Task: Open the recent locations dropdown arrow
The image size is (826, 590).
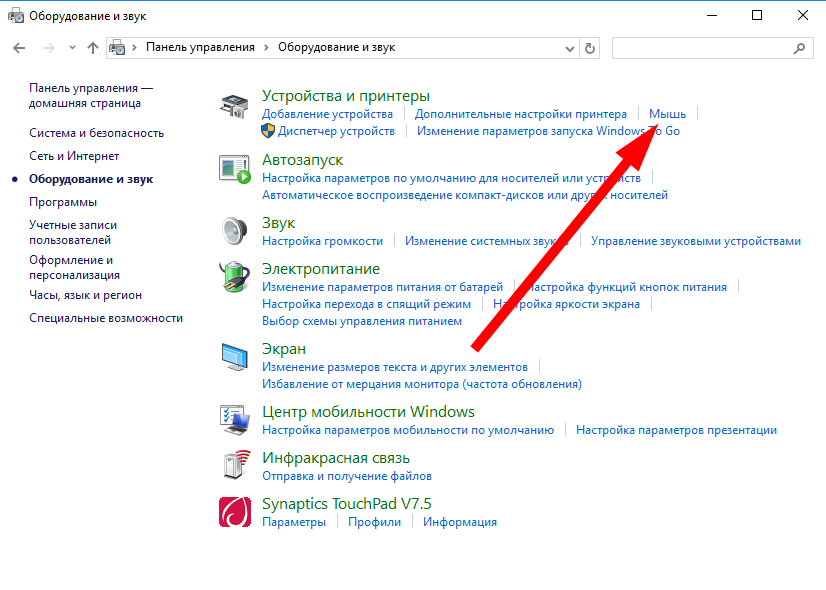Action: (x=72, y=48)
